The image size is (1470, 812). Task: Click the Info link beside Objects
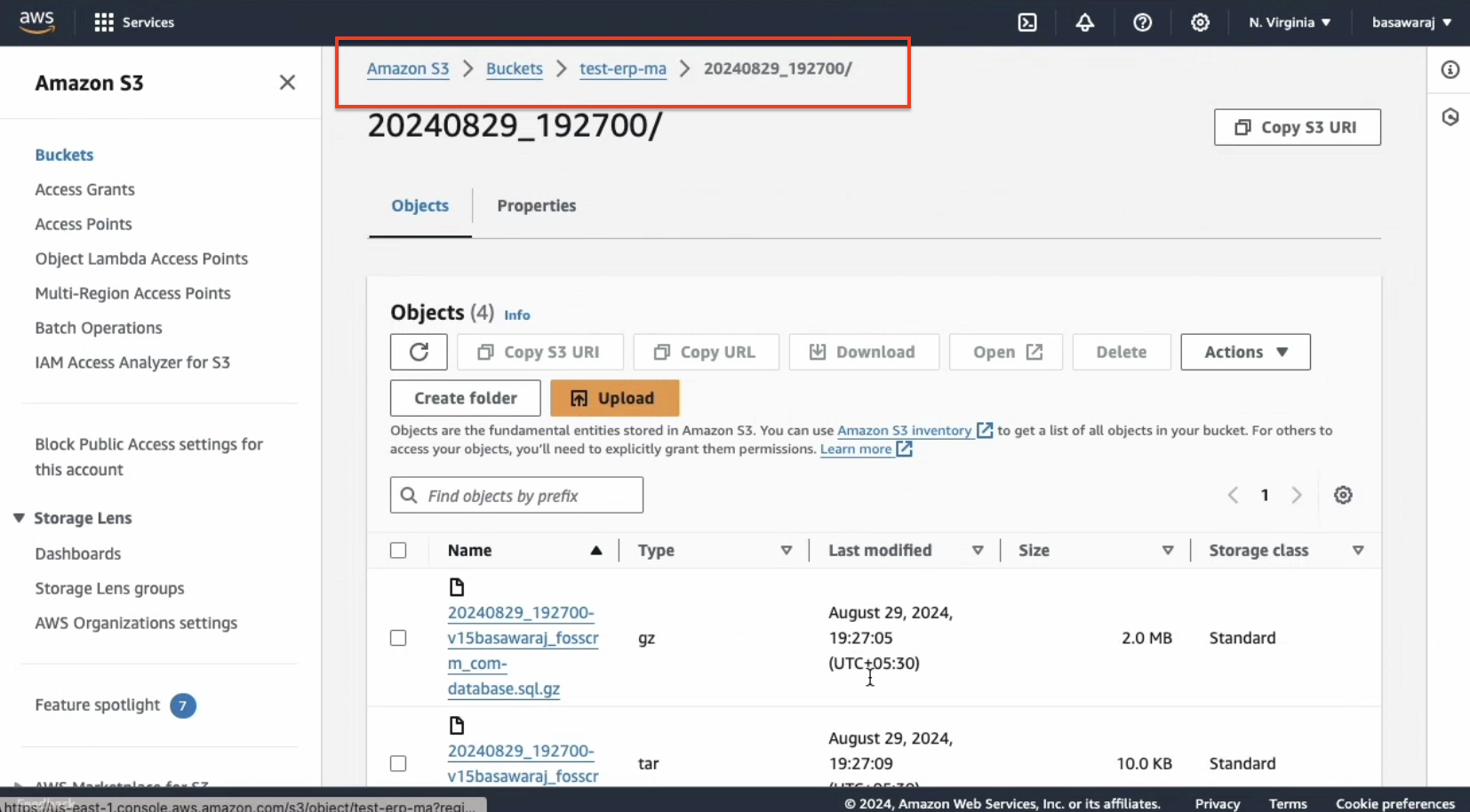pos(516,314)
